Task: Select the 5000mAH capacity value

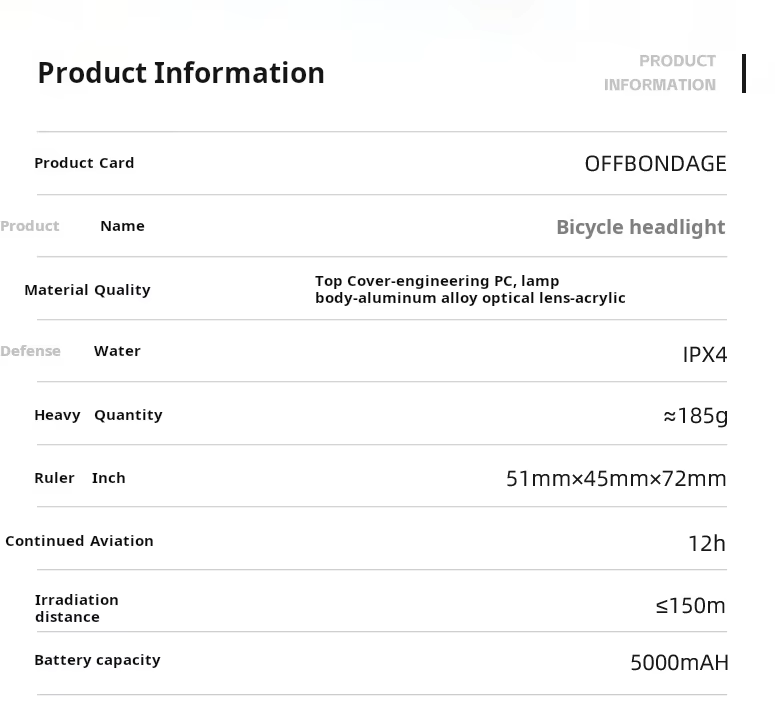Action: click(x=679, y=663)
